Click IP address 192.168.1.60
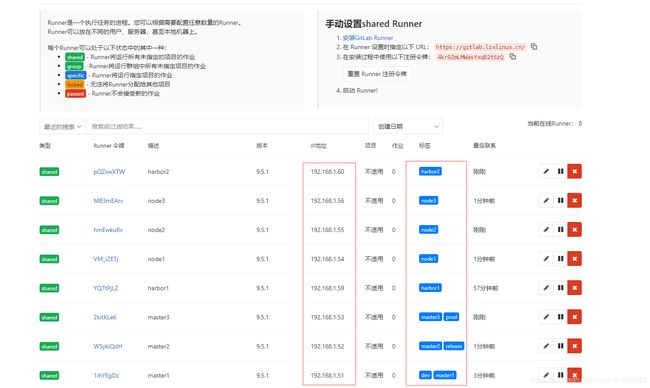Screen dimensions: 650x388 click(x=327, y=172)
